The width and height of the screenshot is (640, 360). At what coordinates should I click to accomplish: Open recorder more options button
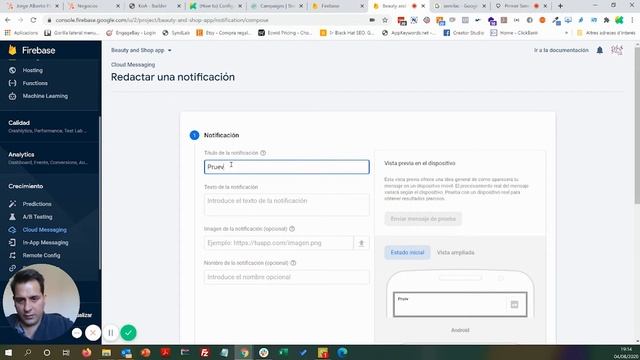[x=77, y=333]
